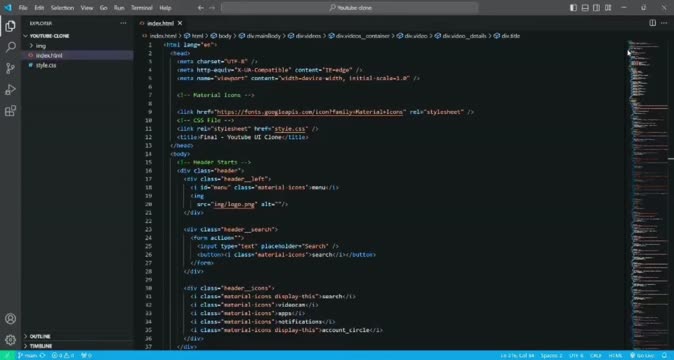Collapse the YOUTUBE-CLONE folder section

click(77, 36)
